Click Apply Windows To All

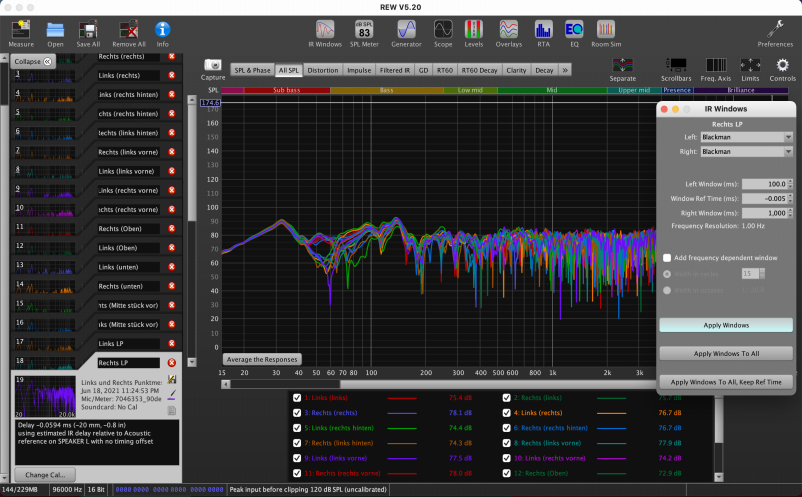pos(726,353)
